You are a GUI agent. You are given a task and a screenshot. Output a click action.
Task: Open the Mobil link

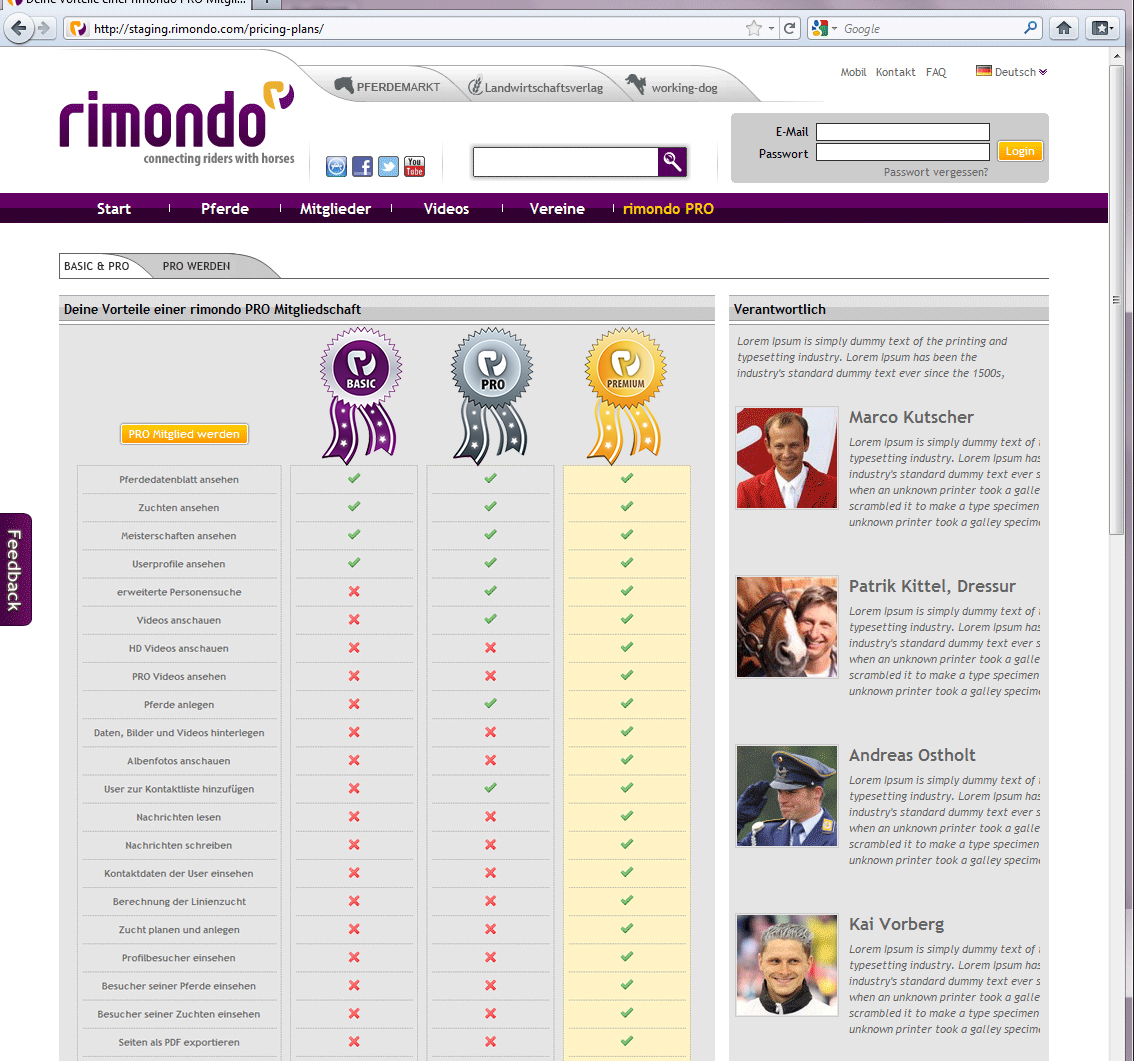tap(853, 72)
